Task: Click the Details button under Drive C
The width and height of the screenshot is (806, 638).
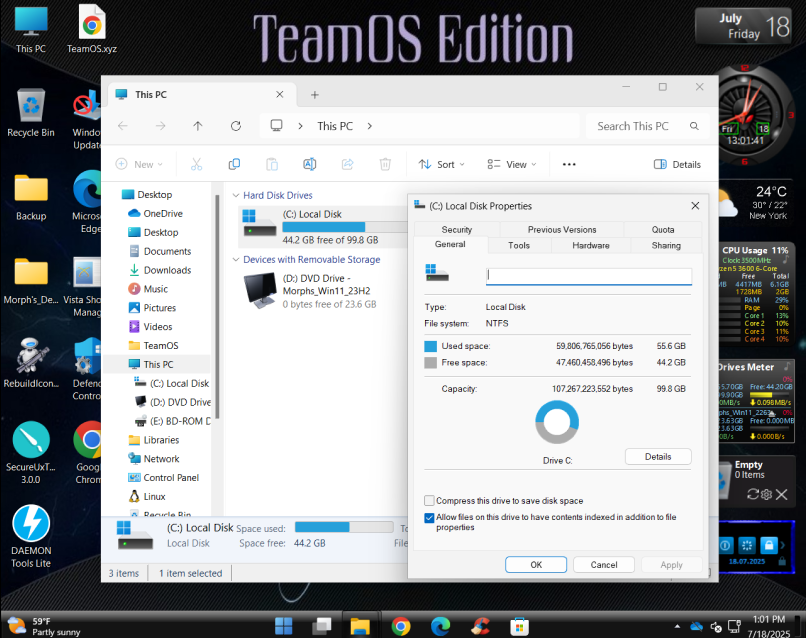Action: 658,457
